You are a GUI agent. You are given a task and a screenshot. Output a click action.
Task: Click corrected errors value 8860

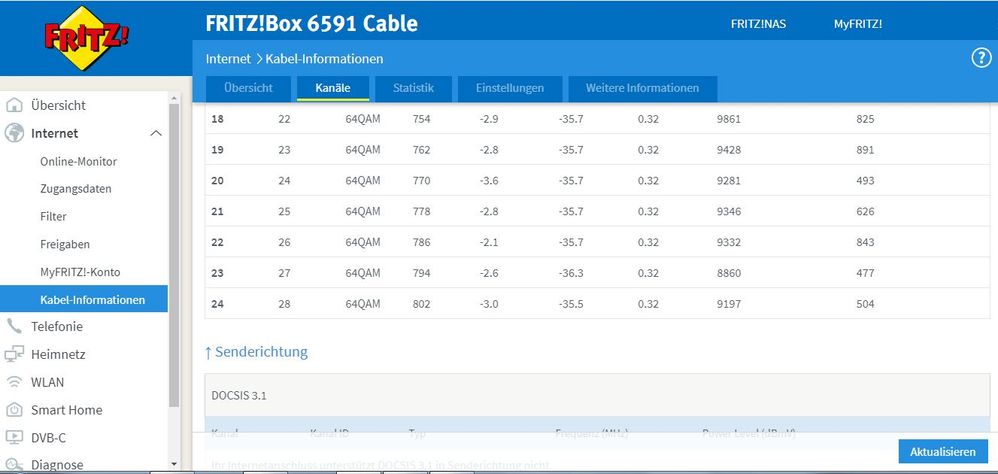(x=729, y=273)
